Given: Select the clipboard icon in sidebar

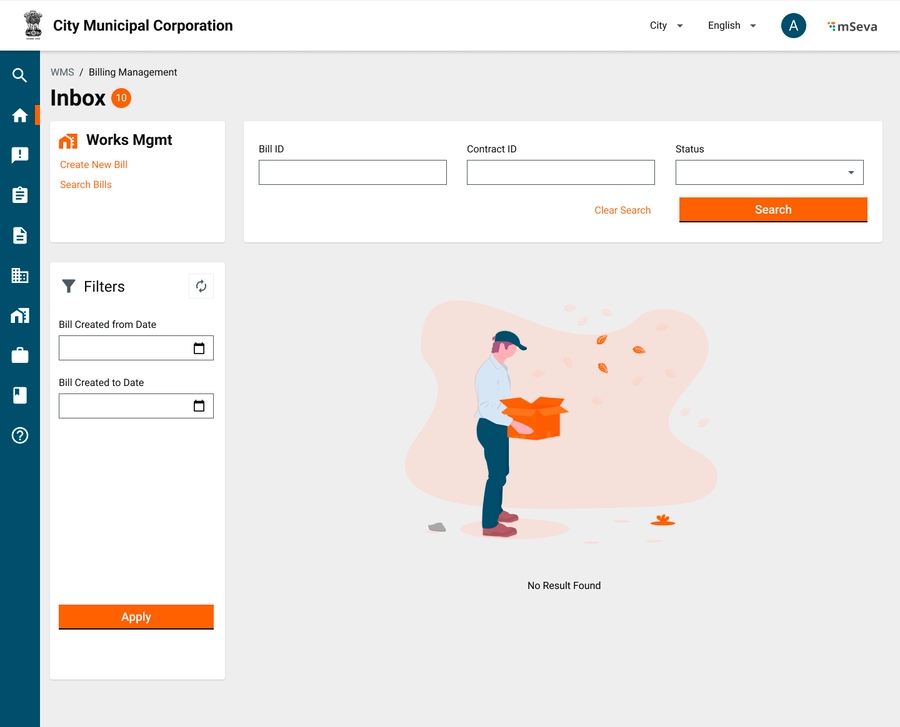Looking at the screenshot, I should click(x=19, y=195).
